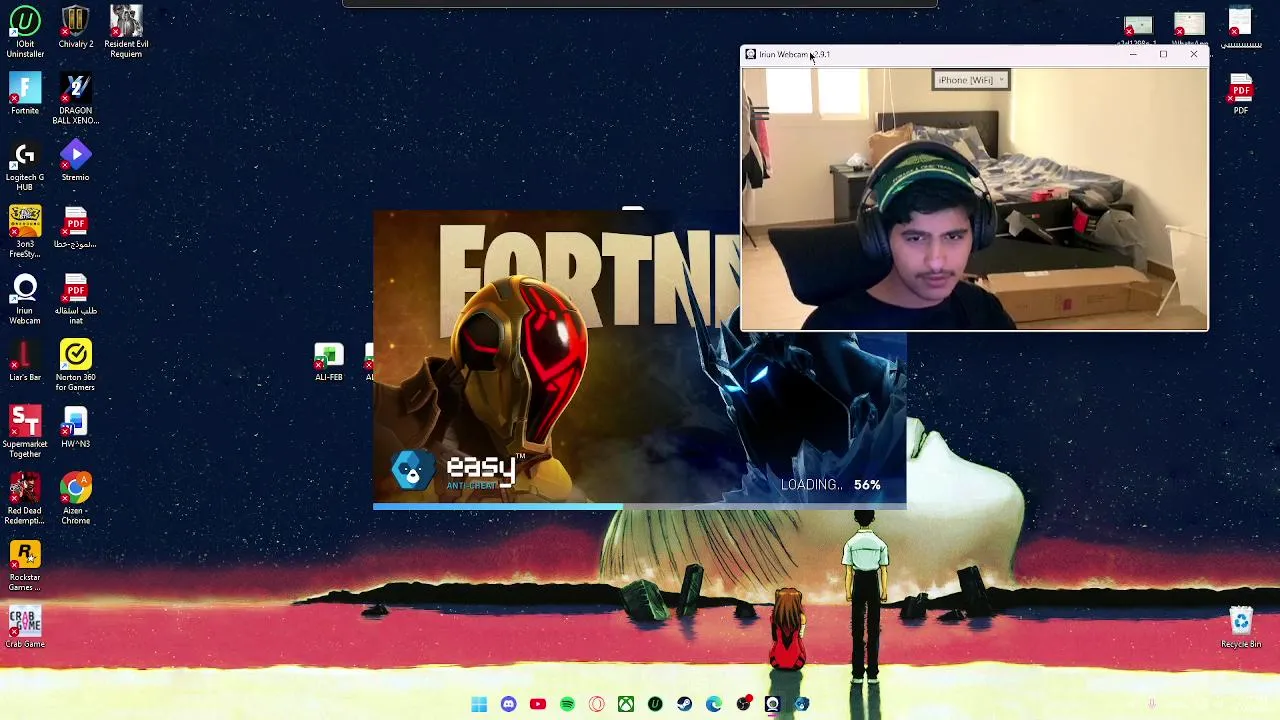Click the Iriun Webcam title bar app icon
The width and height of the screenshot is (1280, 720).
coord(750,54)
